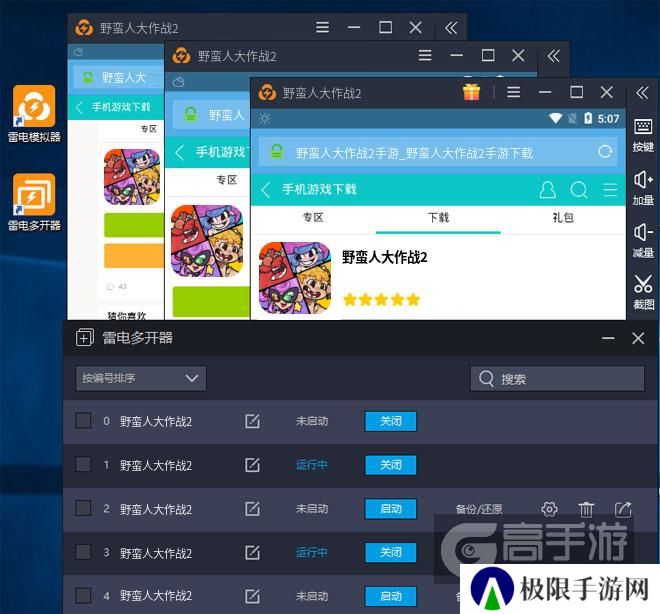Click 备份/还原 for instance 2
The image size is (660, 614).
[479, 509]
